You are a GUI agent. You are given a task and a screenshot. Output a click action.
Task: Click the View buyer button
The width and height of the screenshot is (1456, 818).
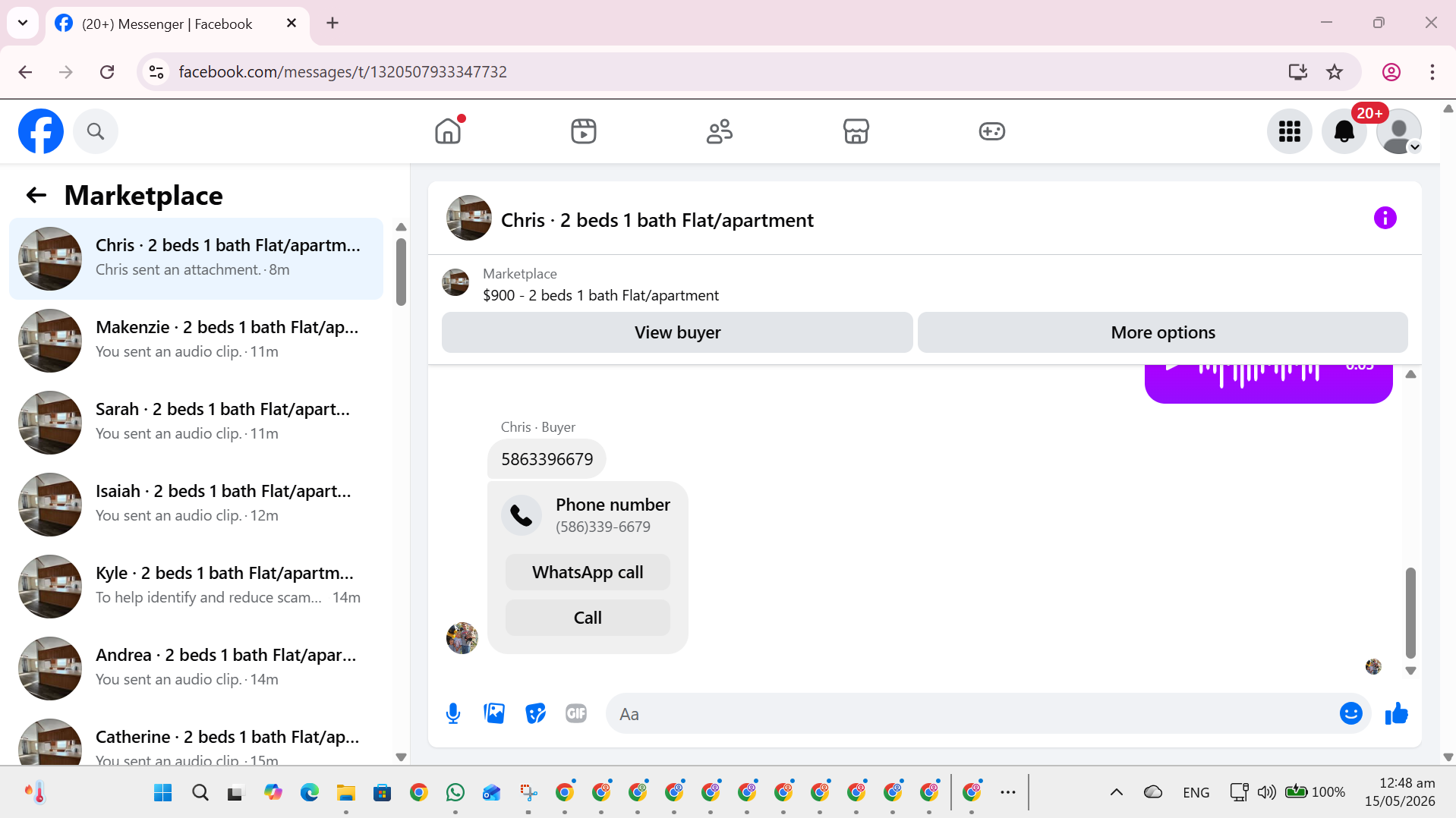click(677, 332)
